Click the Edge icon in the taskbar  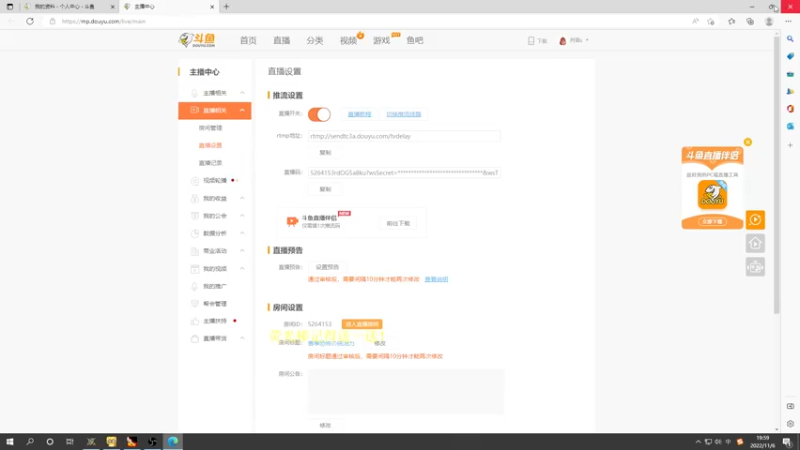click(x=173, y=442)
